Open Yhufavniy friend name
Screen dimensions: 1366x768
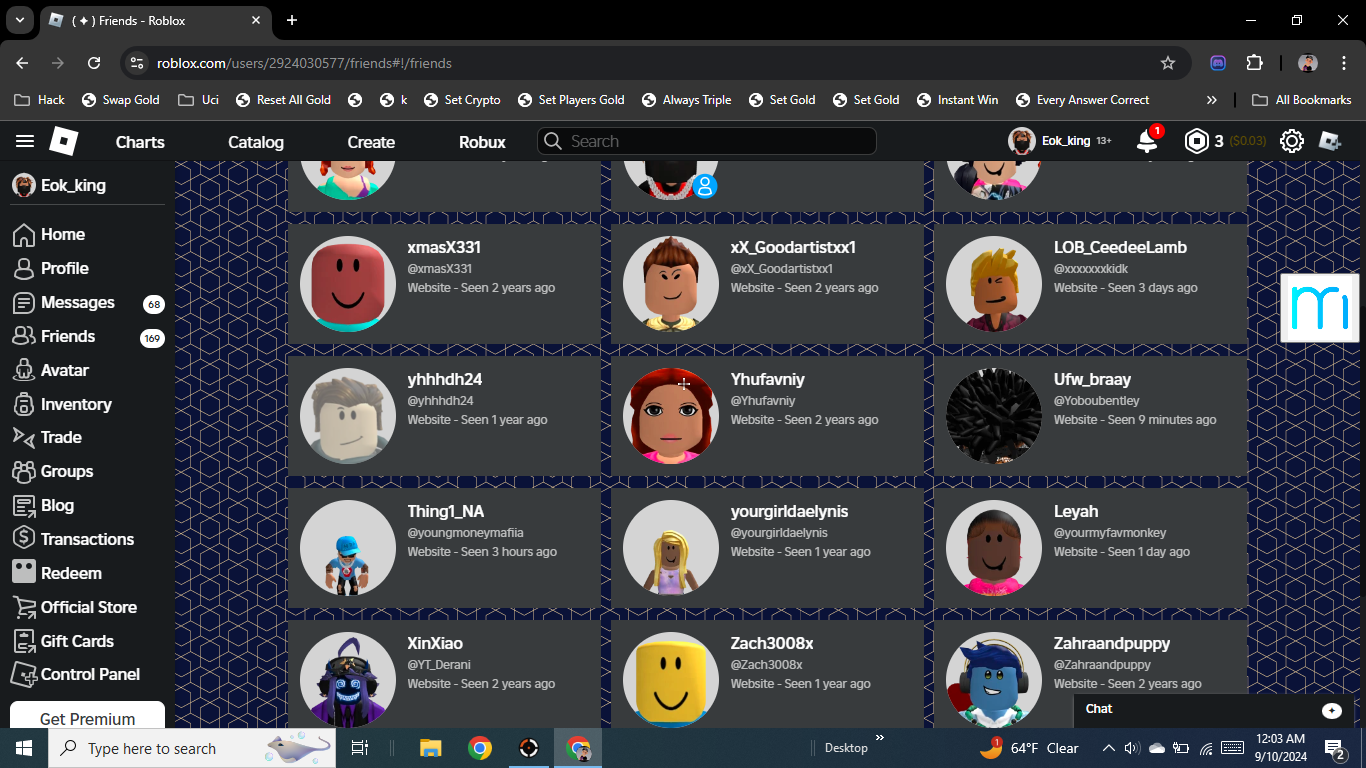click(x=767, y=379)
